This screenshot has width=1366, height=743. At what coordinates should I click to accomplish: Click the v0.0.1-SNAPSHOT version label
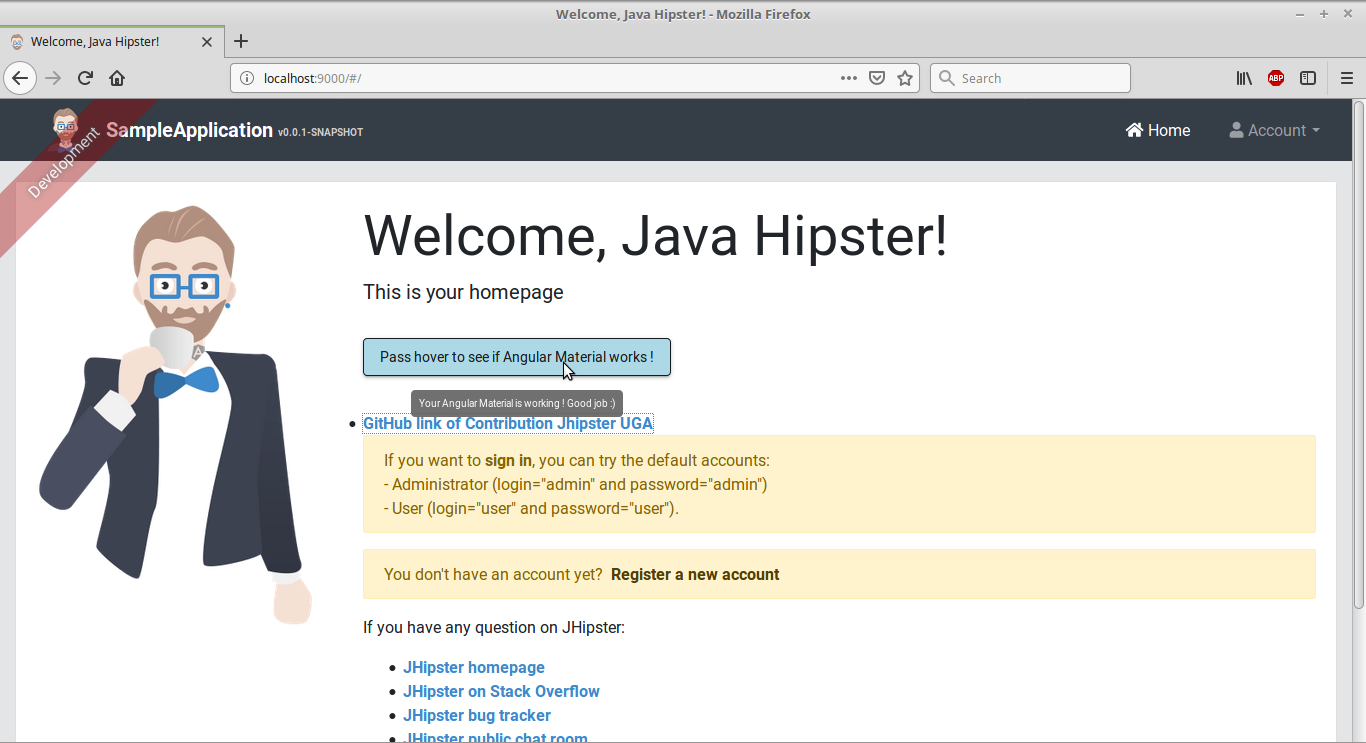point(320,133)
